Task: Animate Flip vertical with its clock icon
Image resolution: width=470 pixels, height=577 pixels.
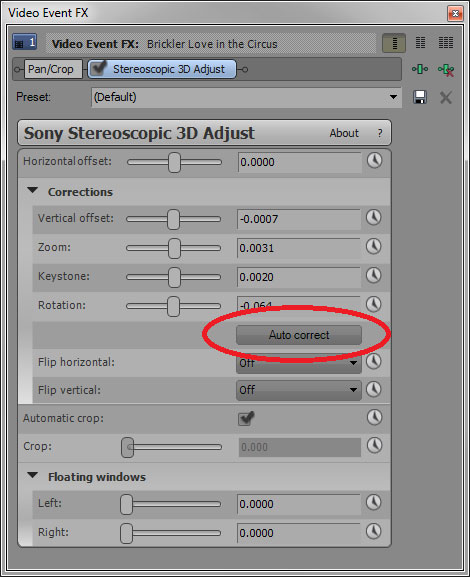Action: [374, 389]
